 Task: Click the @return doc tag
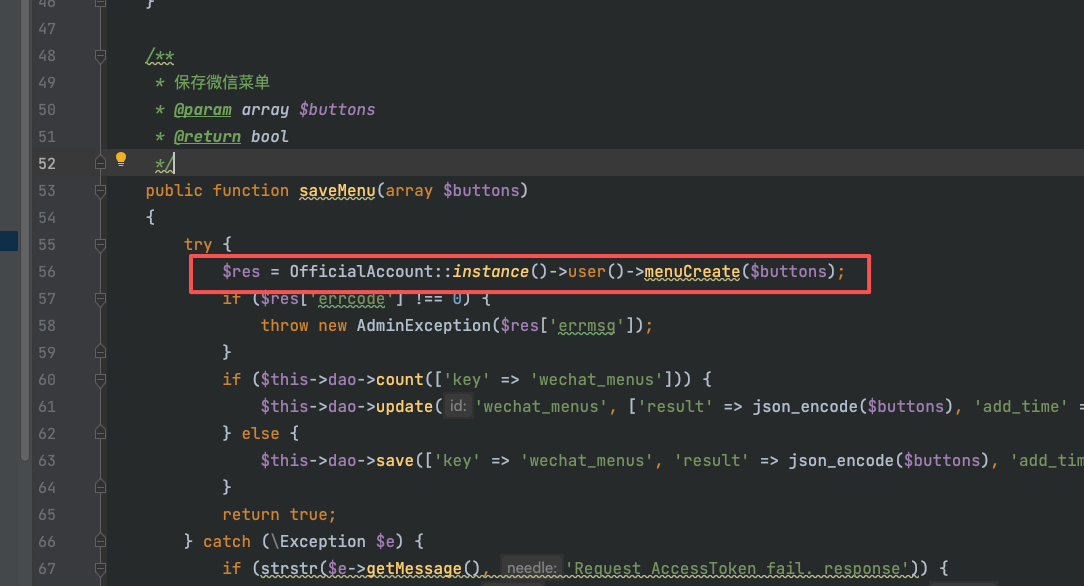tap(207, 137)
